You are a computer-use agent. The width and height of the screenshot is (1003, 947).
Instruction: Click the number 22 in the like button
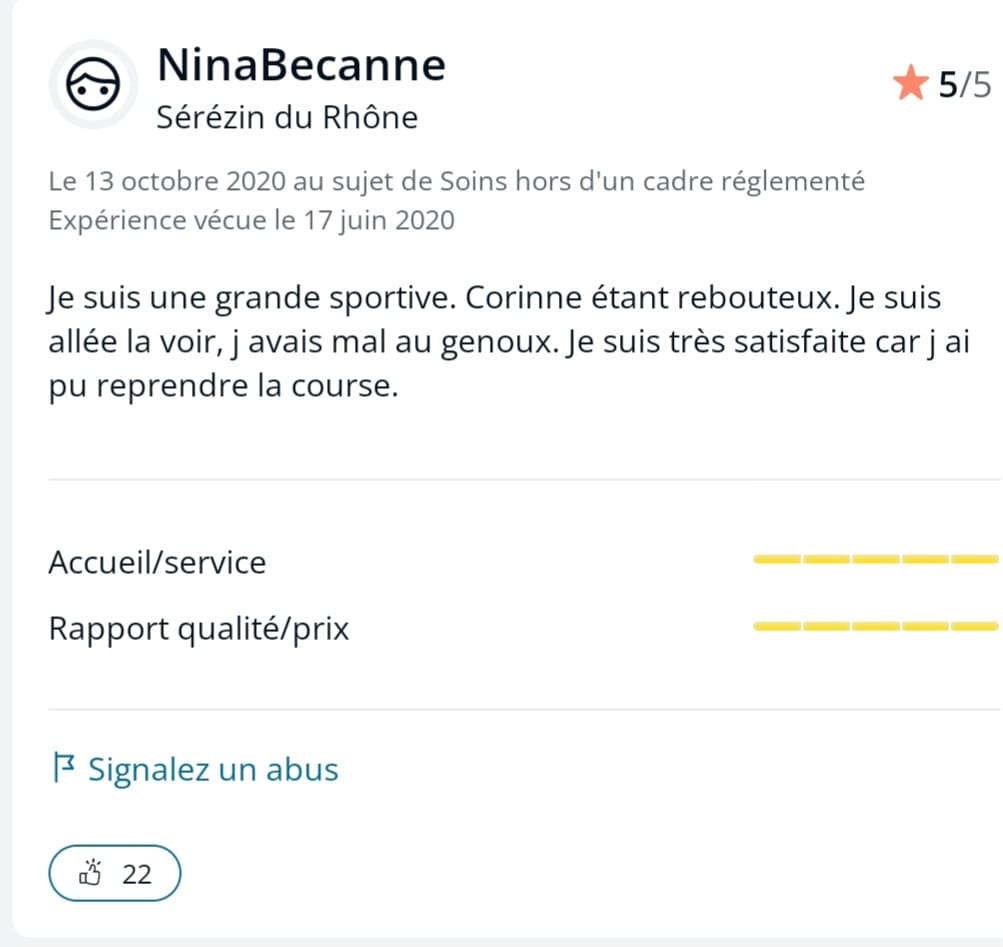coord(137,874)
